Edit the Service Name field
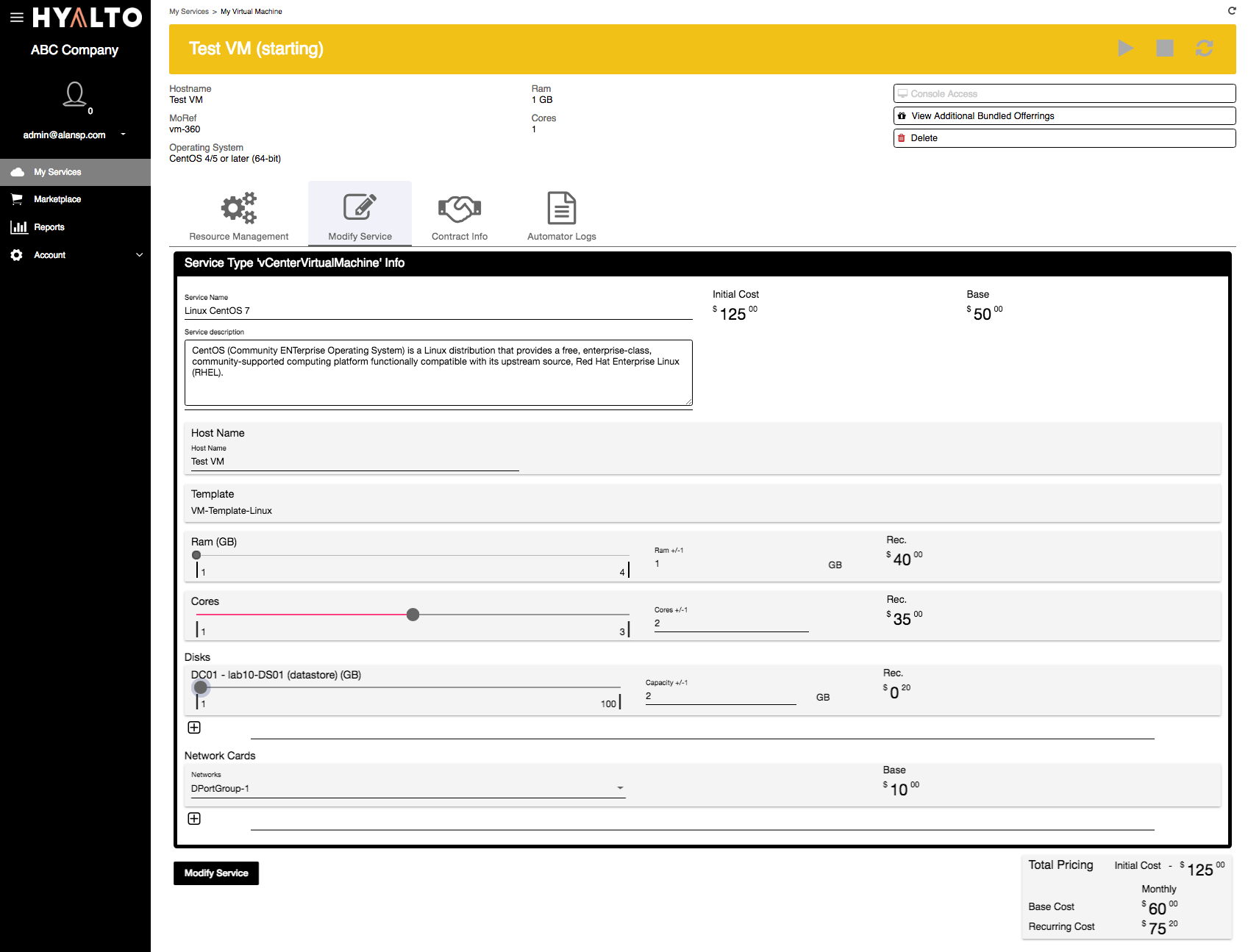The image size is (1248, 952). point(438,311)
